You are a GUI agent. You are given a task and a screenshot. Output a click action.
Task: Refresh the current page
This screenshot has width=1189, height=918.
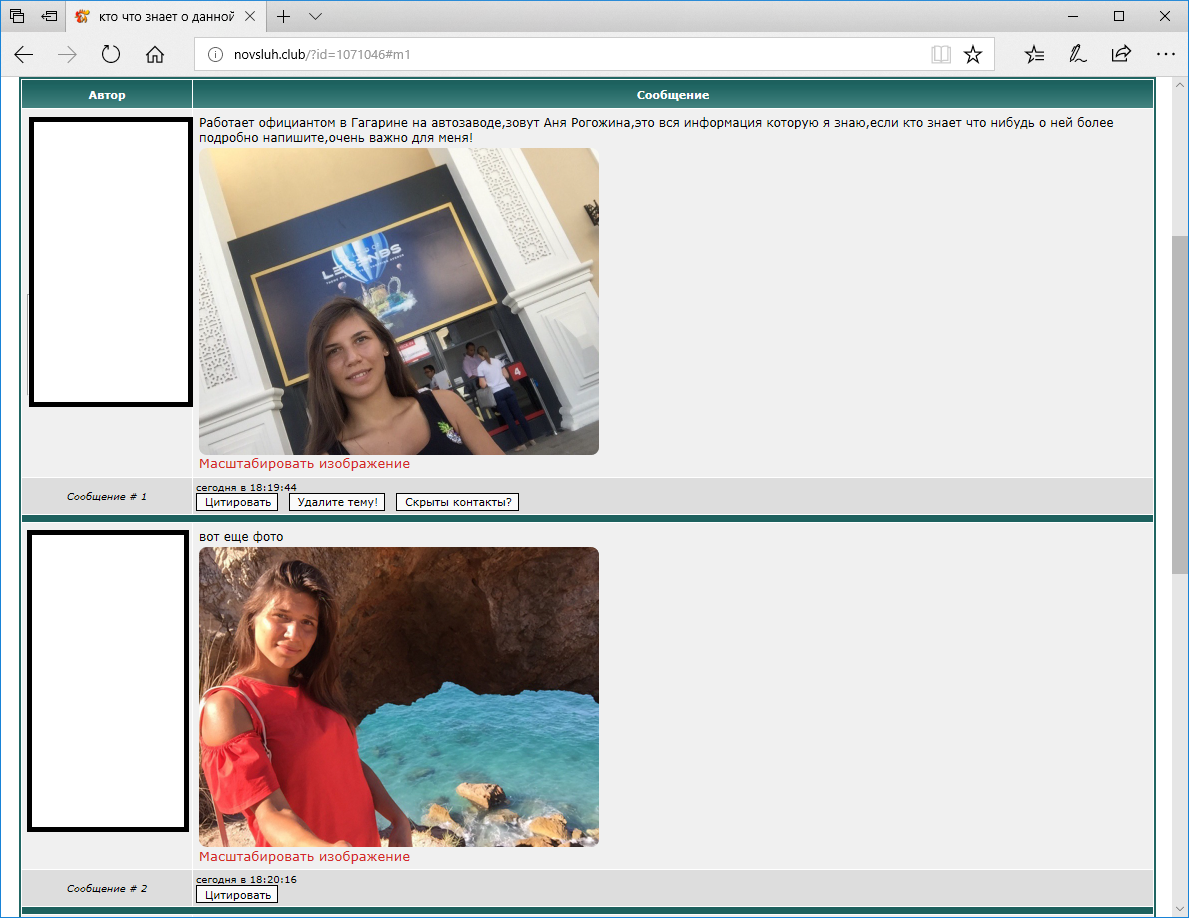pyautogui.click(x=111, y=54)
